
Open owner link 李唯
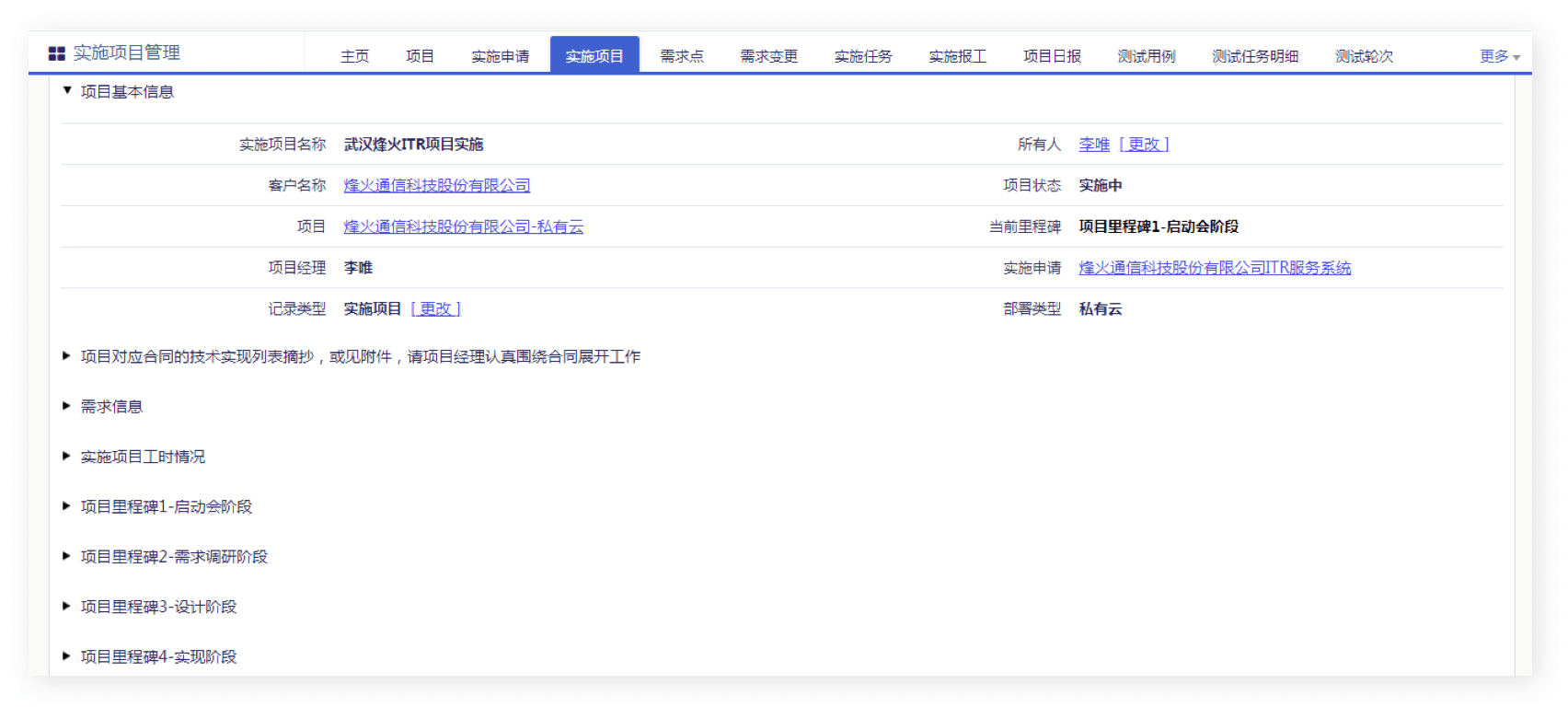coord(1094,145)
